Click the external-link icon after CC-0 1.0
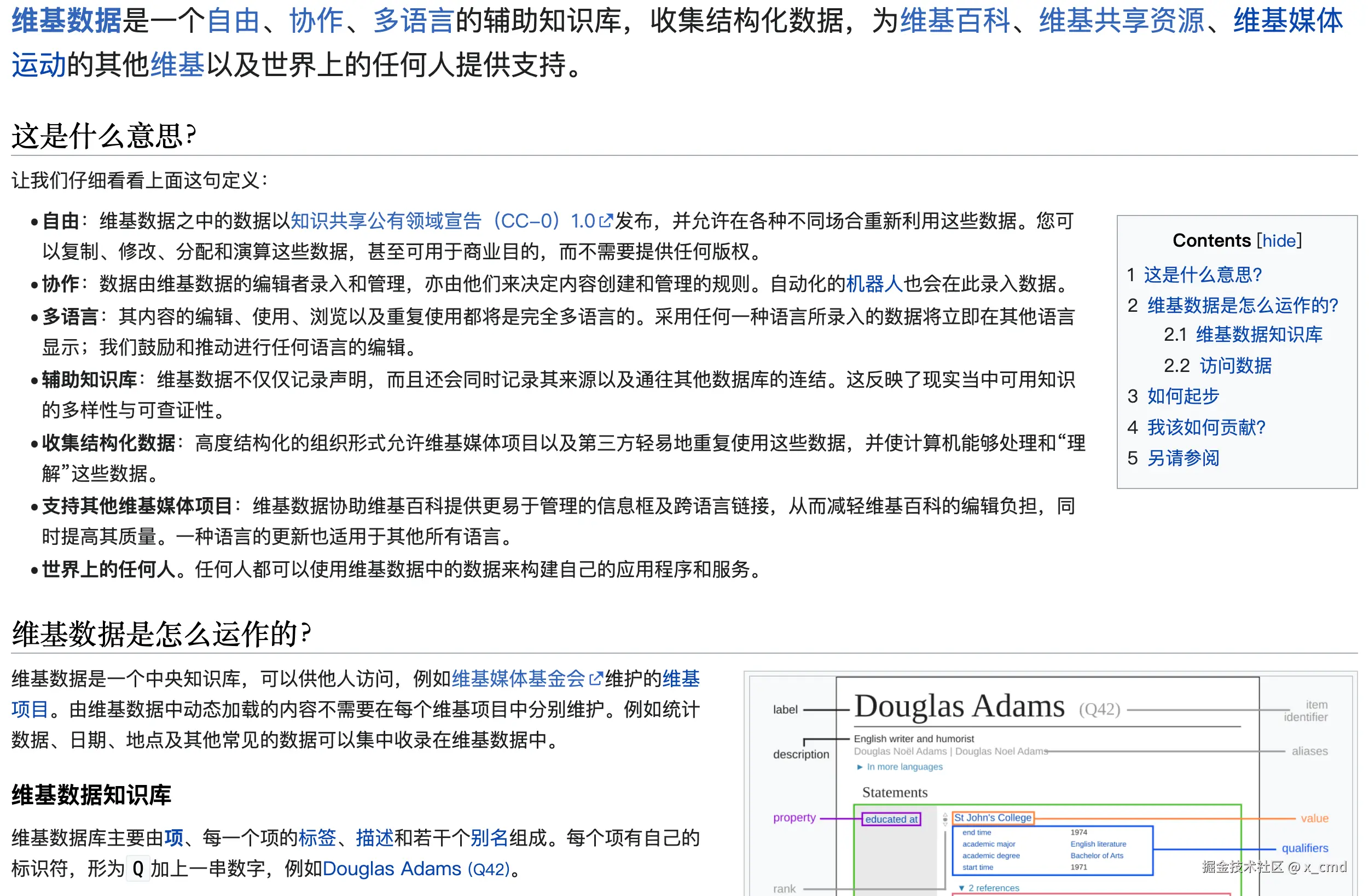This screenshot has width=1369, height=896. click(x=606, y=221)
